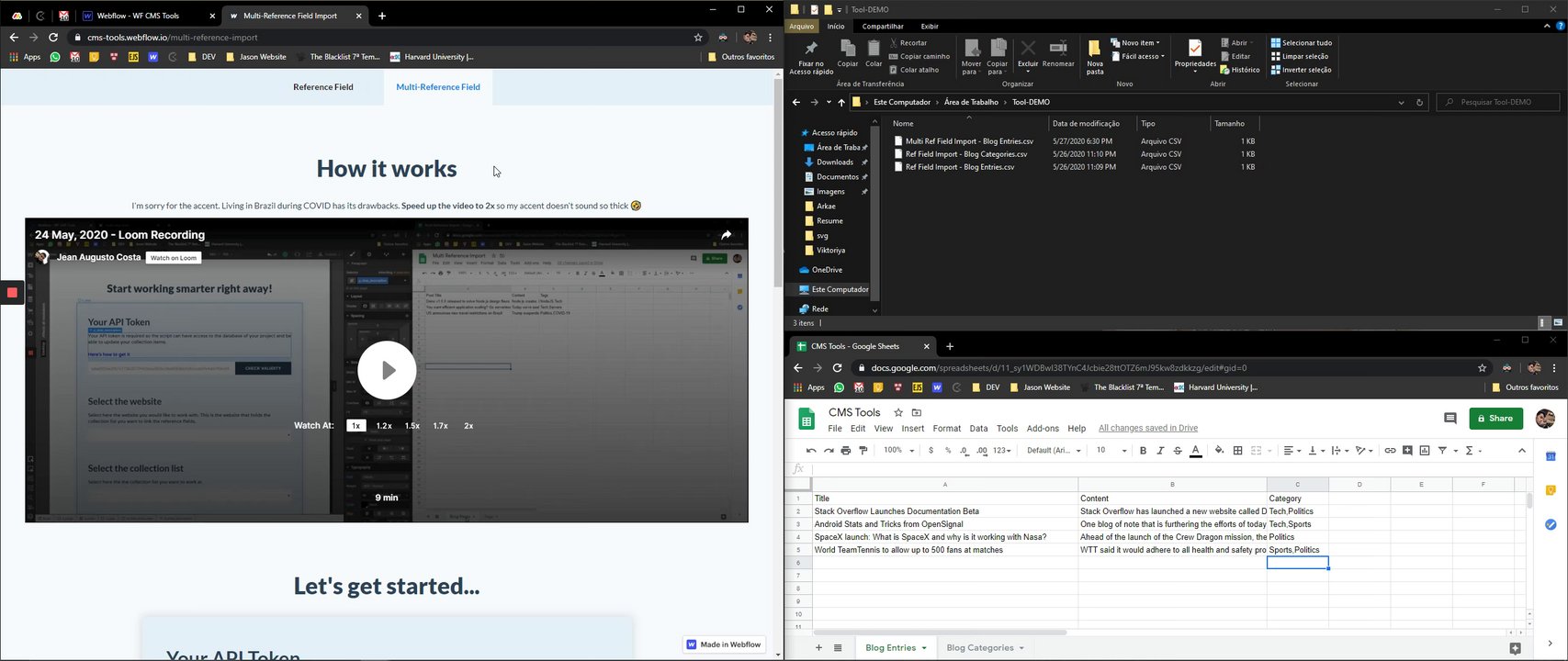Pick fill color in Google Sheets toolbar

click(x=1219, y=451)
